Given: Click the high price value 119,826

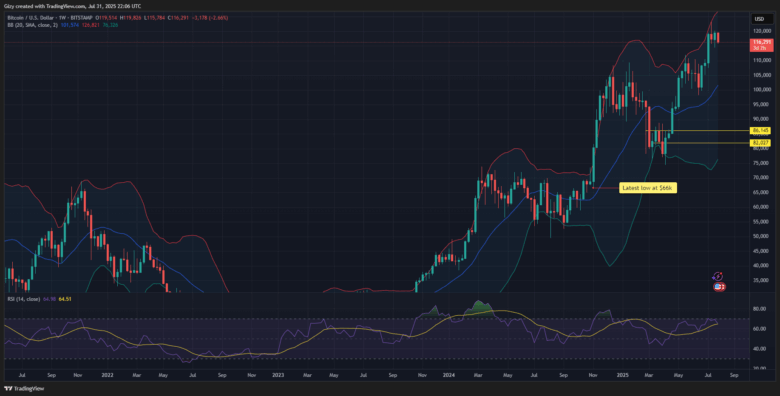Looking at the screenshot, I should coord(132,18).
